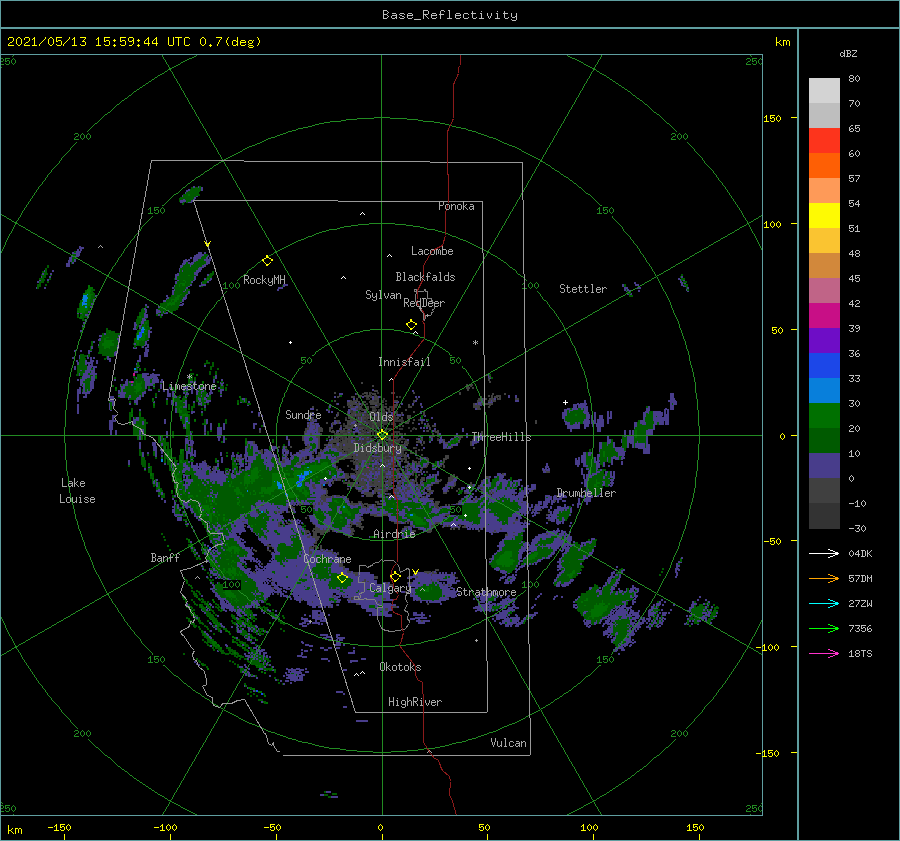Click the Banff label

[x=165, y=558]
